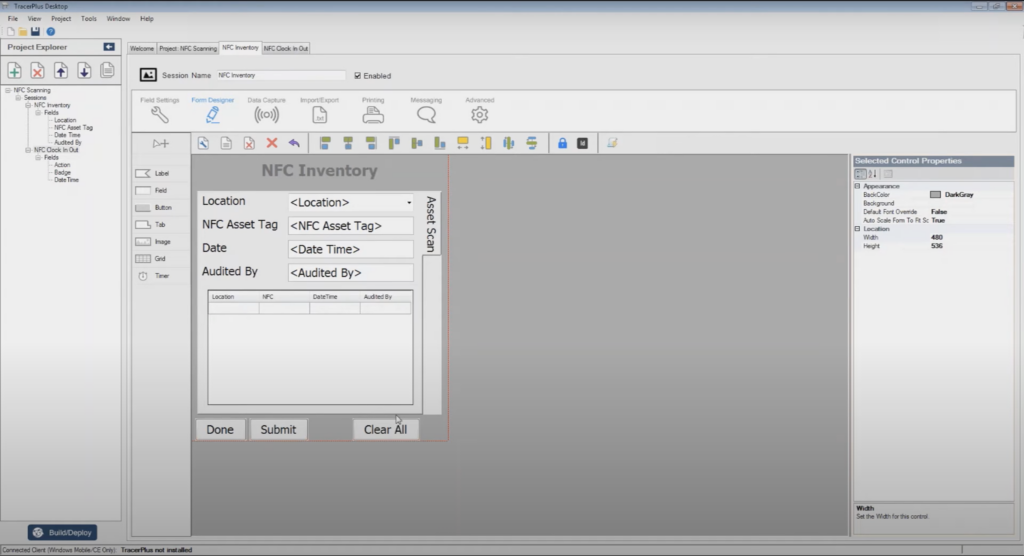Viewport: 1024px width, 556px height.
Task: Open the View menu
Action: (34, 18)
